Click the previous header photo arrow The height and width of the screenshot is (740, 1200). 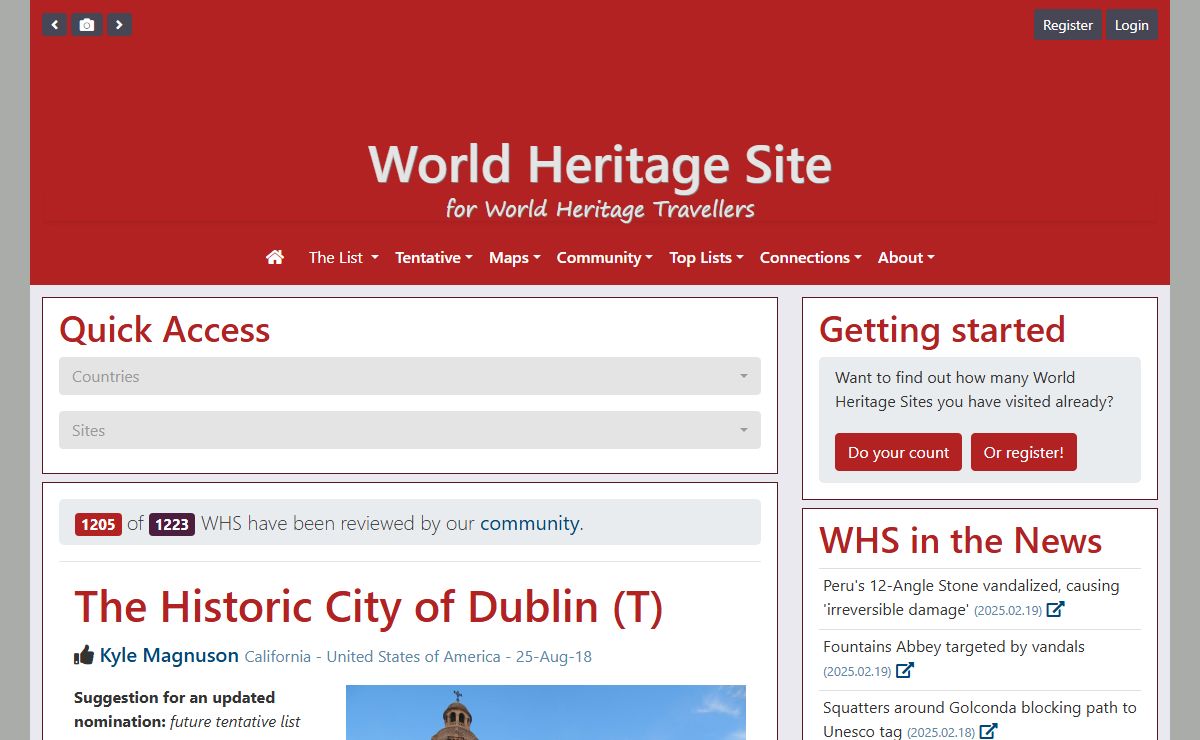[55, 24]
